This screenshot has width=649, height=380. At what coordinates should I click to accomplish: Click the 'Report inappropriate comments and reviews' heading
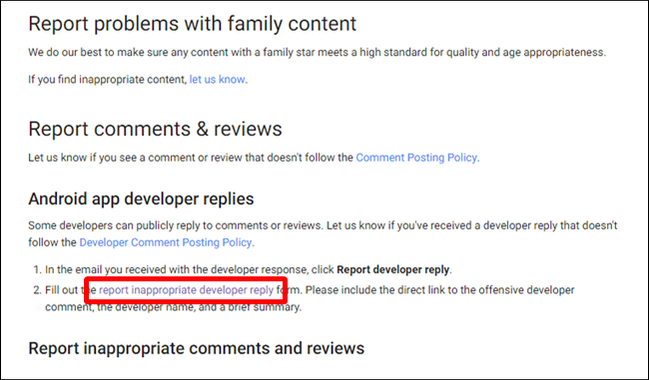(196, 348)
